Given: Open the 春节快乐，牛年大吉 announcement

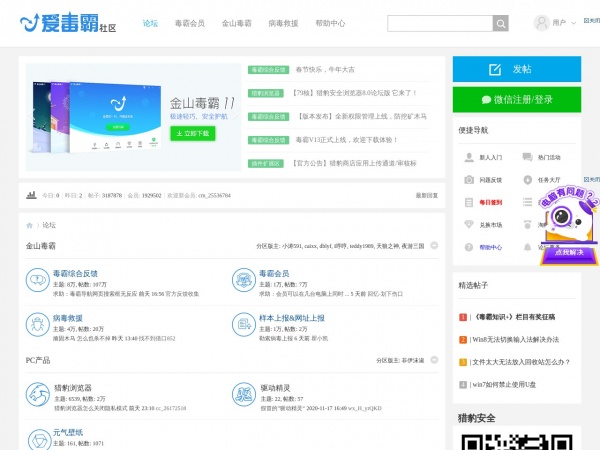Looking at the screenshot, I should [325, 70].
